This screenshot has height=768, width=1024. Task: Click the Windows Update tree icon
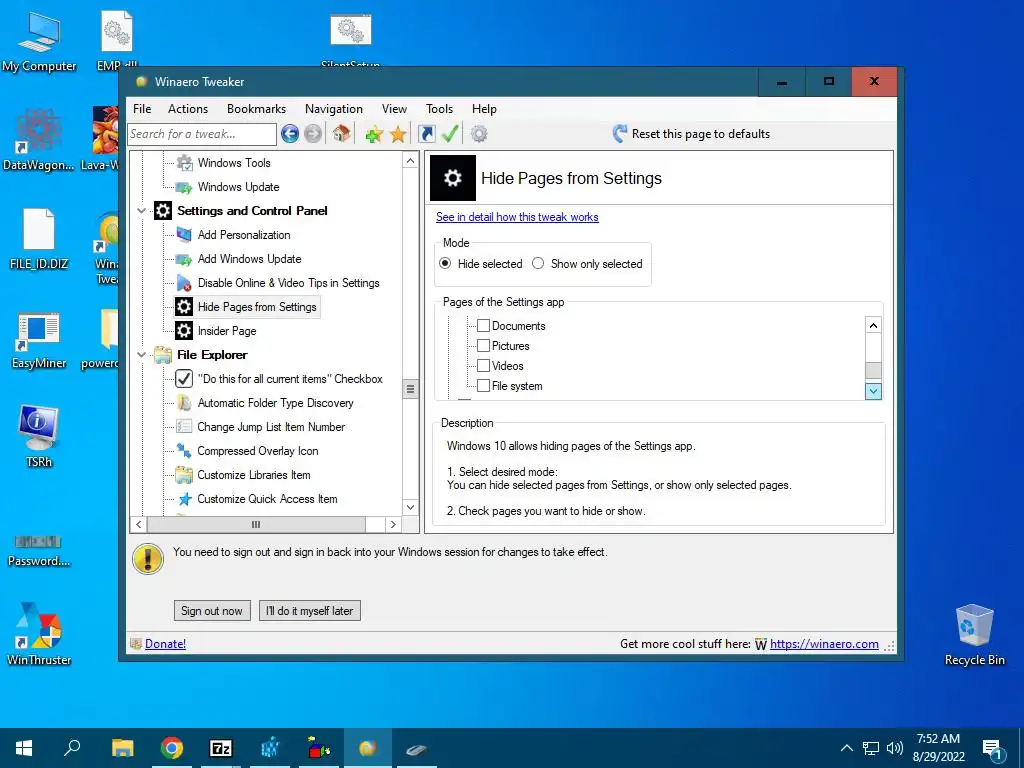coord(185,187)
